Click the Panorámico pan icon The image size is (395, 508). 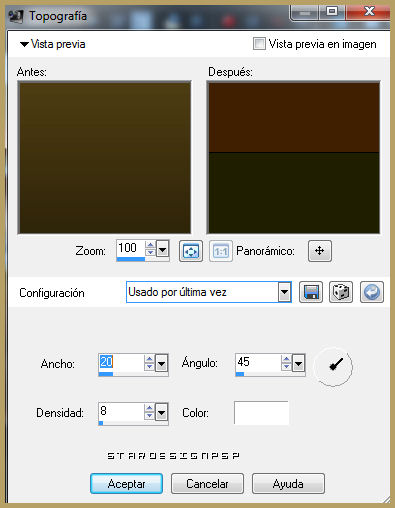coord(320,251)
